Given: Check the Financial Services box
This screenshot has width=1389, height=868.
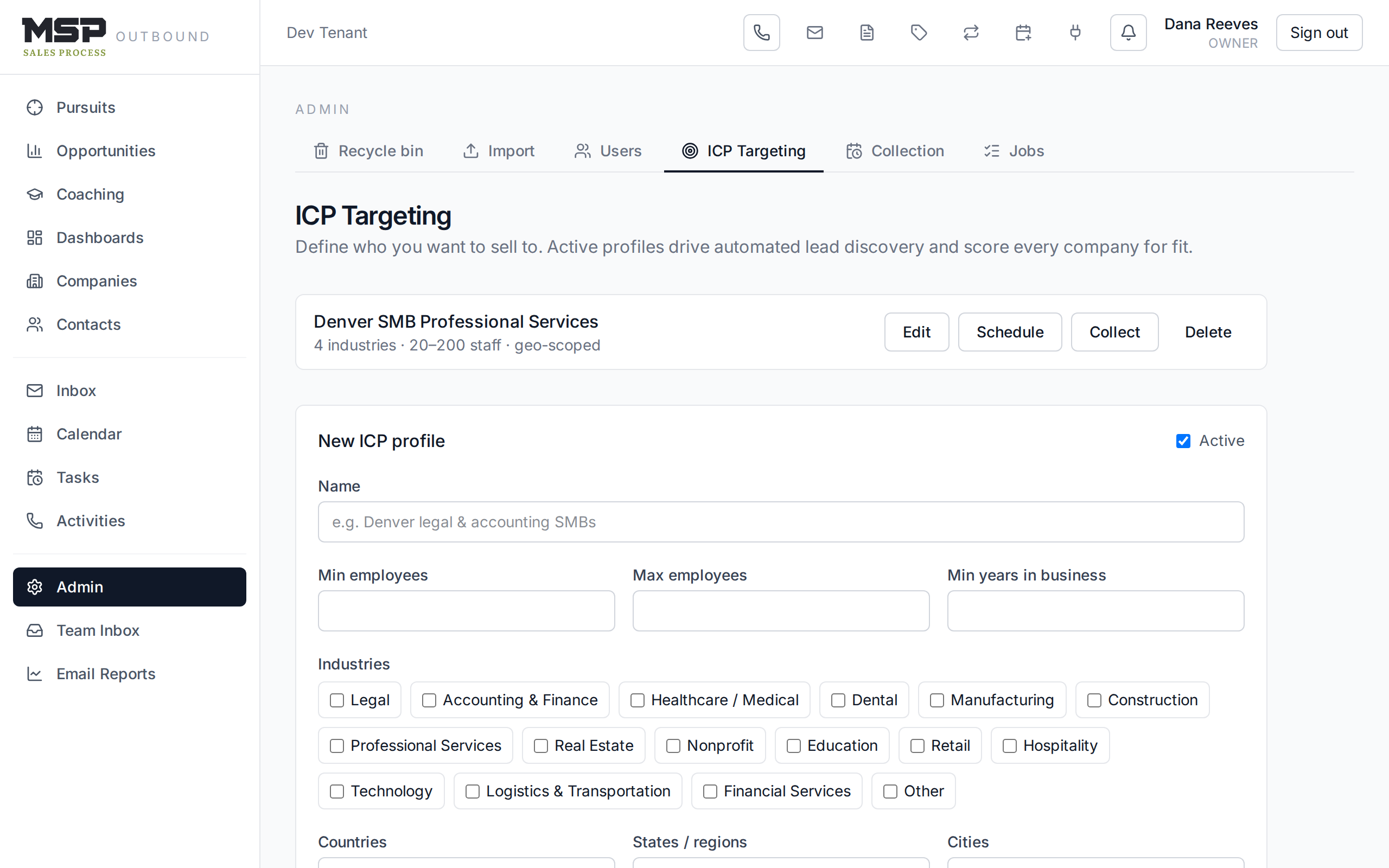Looking at the screenshot, I should tap(710, 792).
